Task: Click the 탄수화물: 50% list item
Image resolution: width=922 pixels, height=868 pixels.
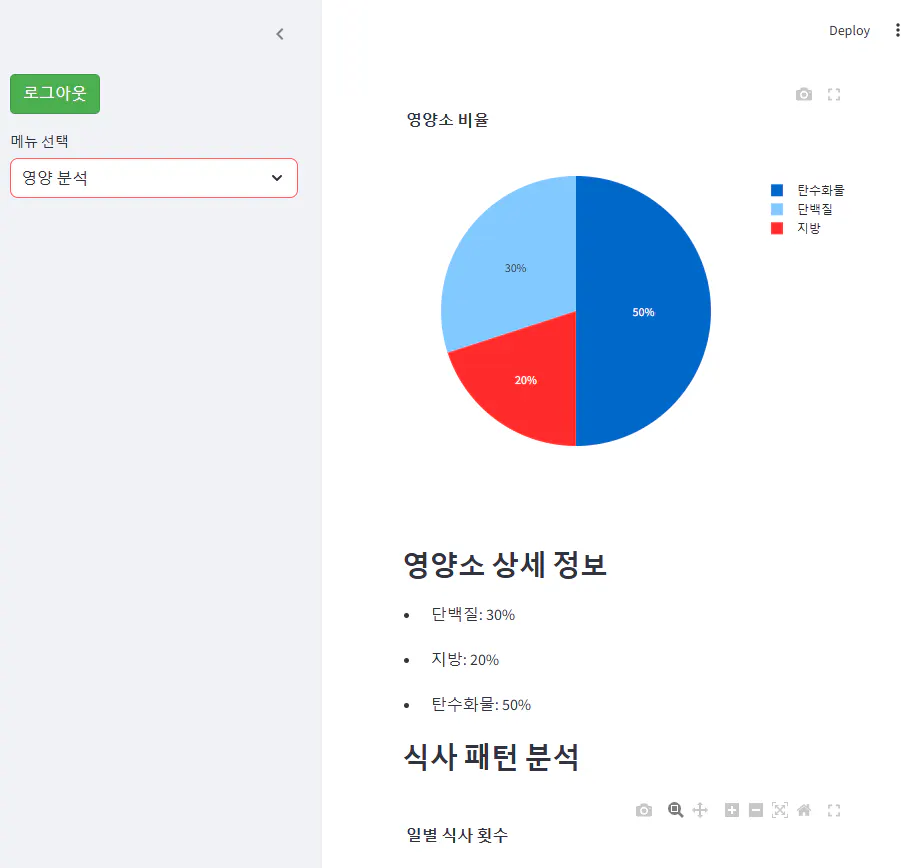Action: click(x=480, y=704)
